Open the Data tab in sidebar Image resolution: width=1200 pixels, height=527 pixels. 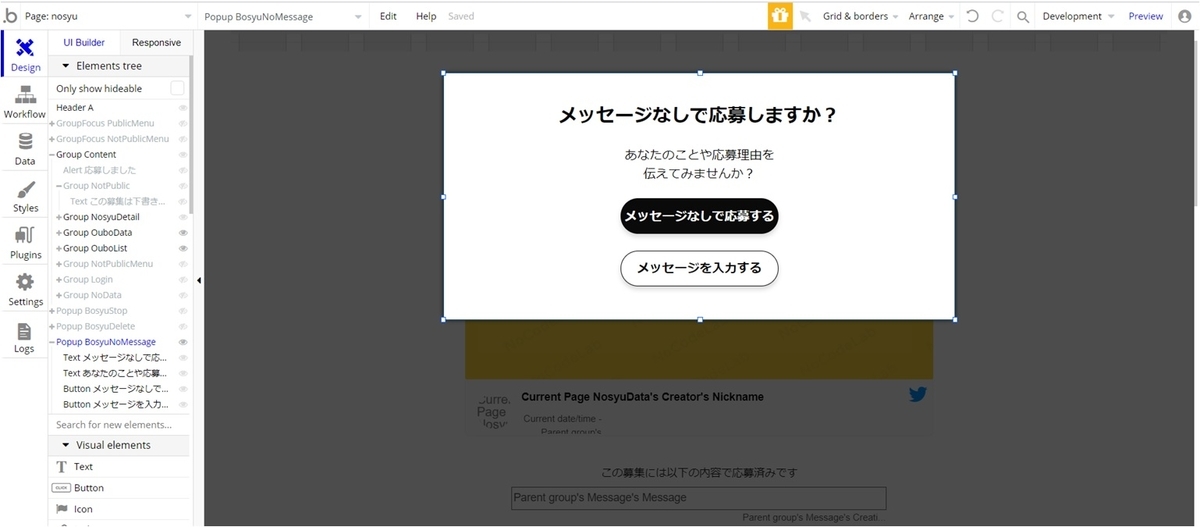click(x=25, y=150)
